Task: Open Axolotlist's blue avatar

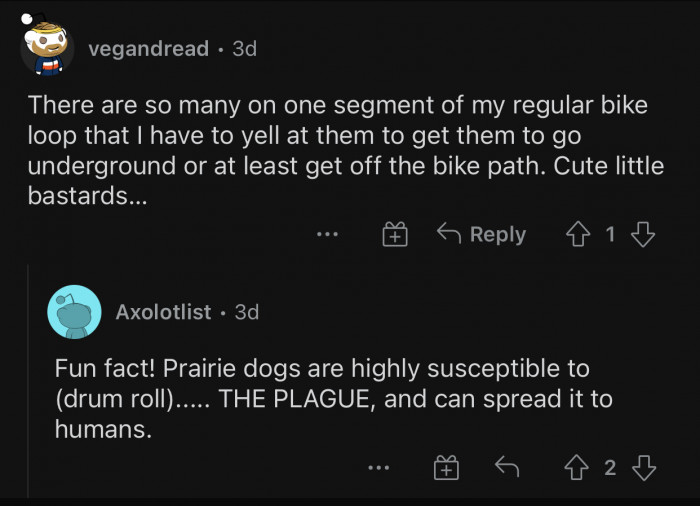Action: (74, 312)
